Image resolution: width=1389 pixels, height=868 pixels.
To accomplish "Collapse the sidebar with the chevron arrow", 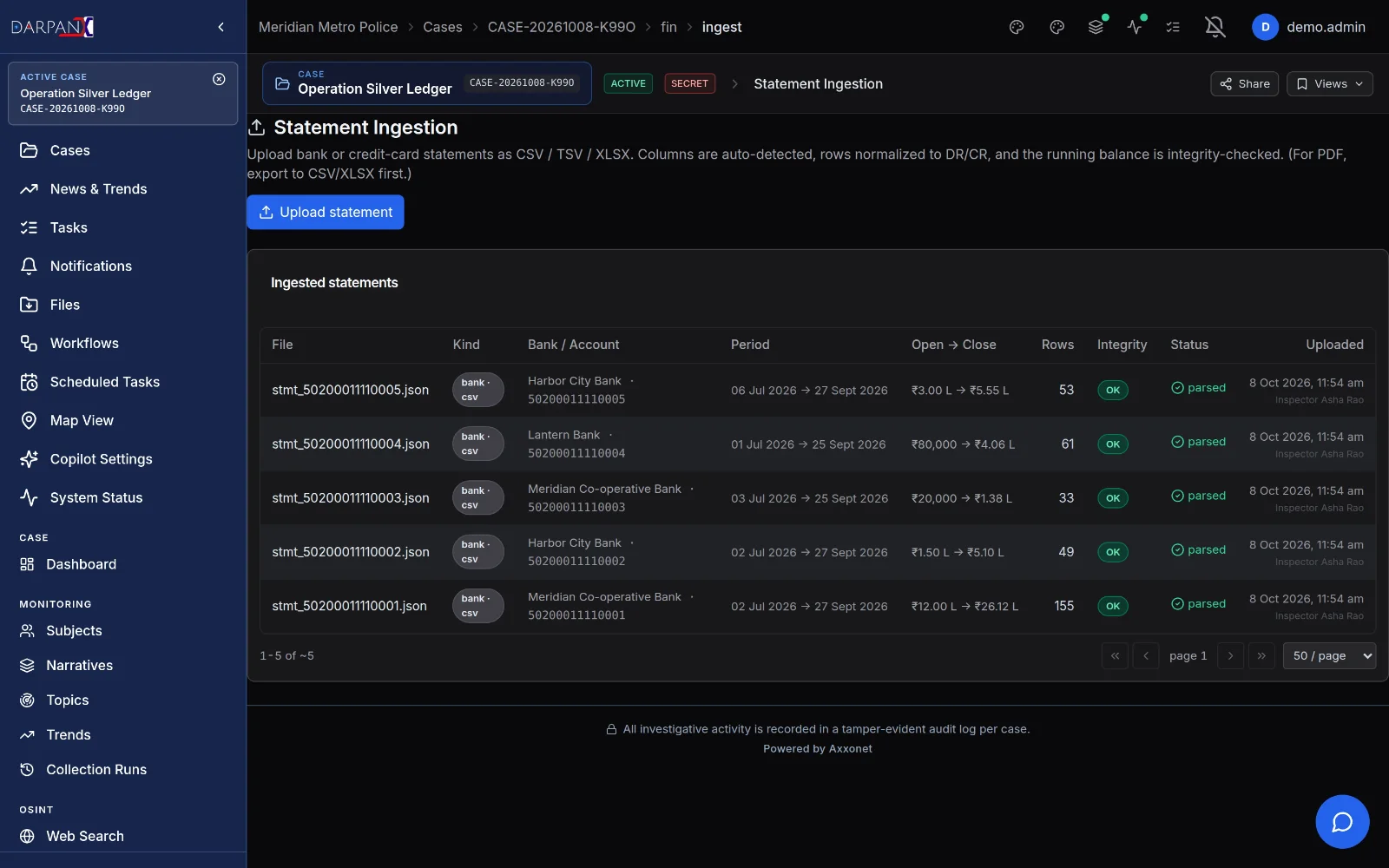I will [221, 27].
